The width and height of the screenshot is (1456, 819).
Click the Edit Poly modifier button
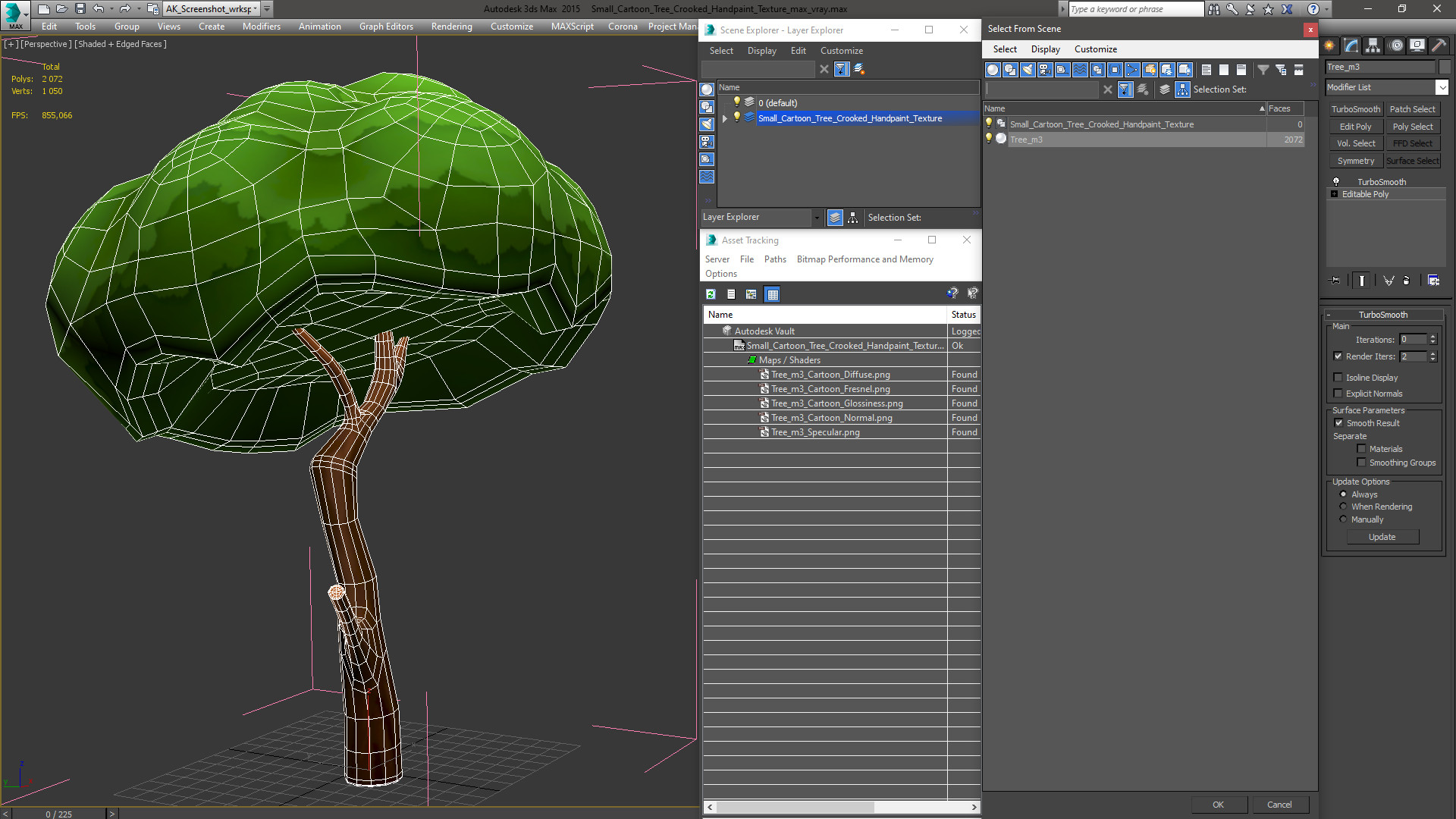tap(1355, 127)
